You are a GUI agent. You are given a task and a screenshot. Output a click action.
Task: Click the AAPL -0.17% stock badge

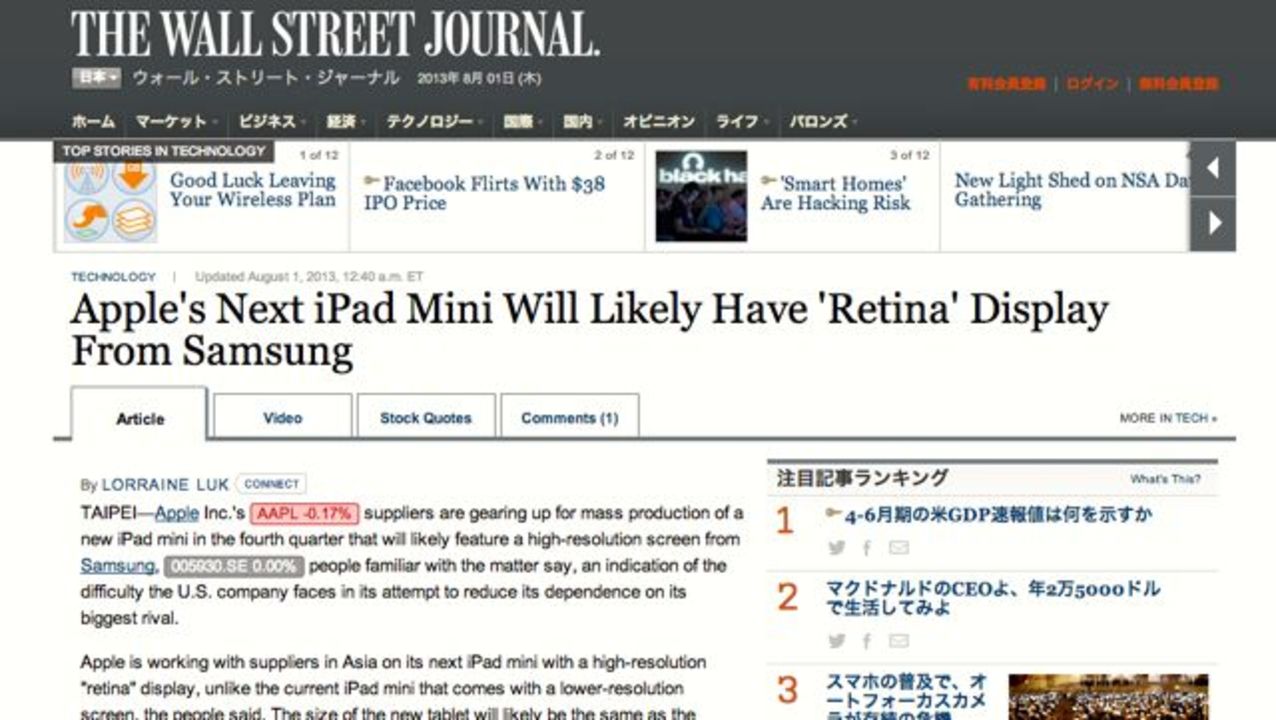(x=304, y=514)
